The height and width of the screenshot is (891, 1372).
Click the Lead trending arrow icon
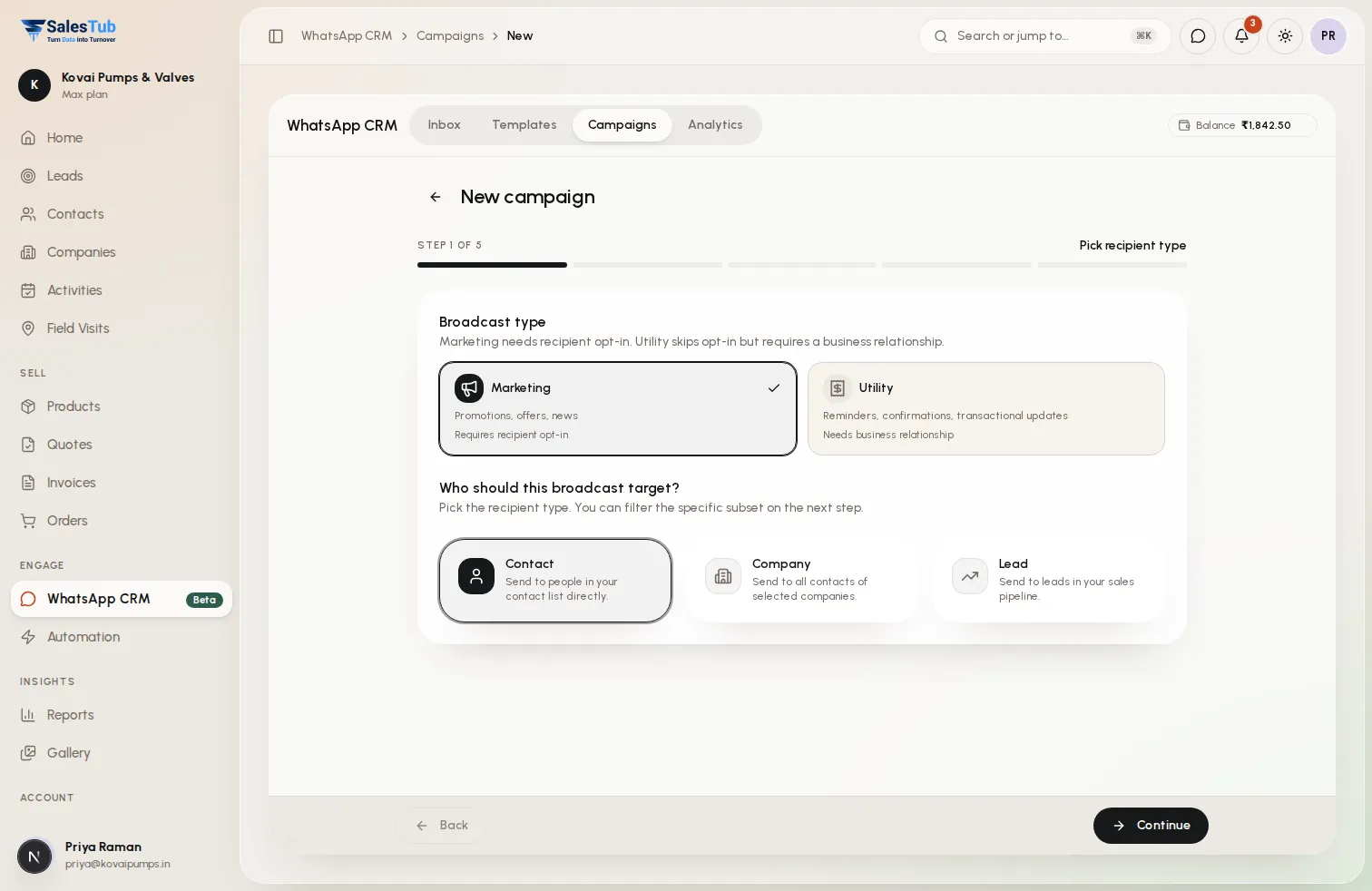[x=970, y=576]
